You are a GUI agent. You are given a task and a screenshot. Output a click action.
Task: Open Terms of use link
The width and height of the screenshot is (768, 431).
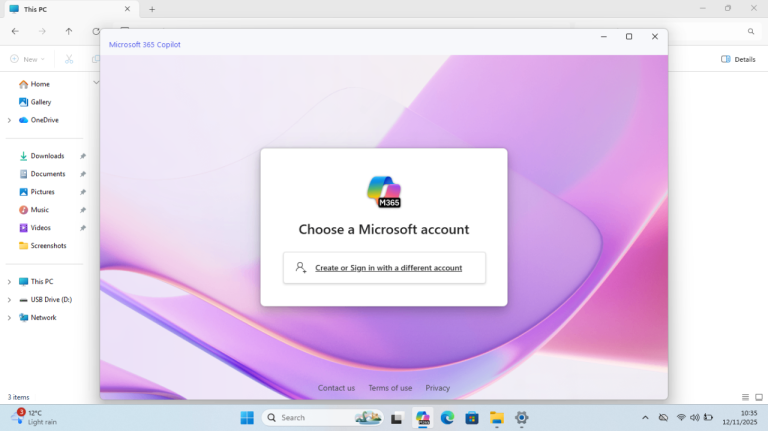coord(390,388)
